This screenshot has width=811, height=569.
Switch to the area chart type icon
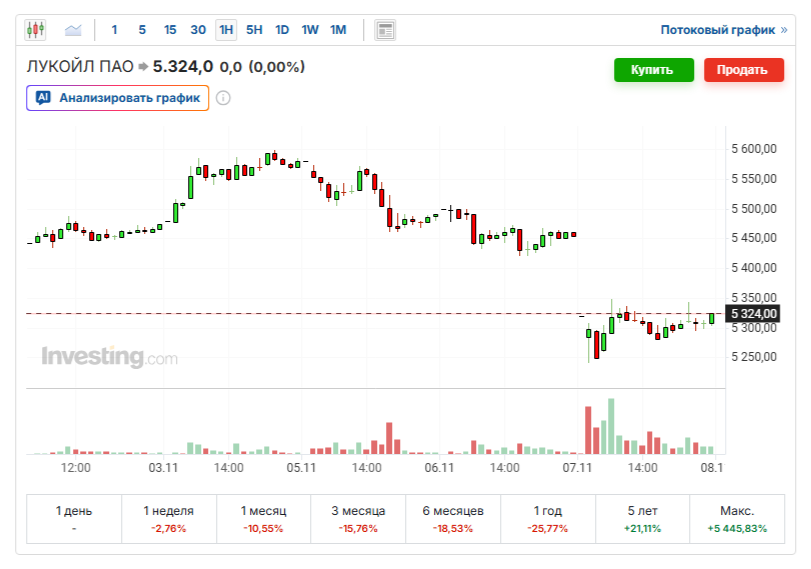coord(73,30)
